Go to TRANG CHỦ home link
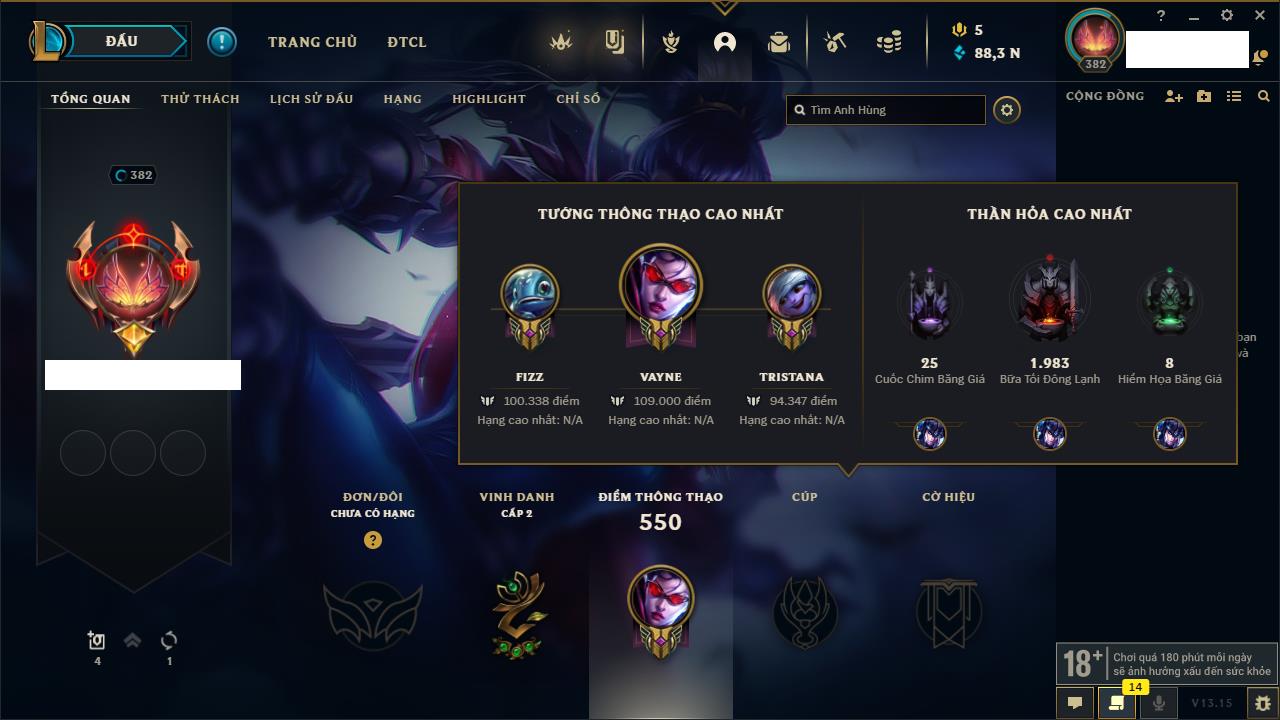1280x720 pixels. (312, 42)
